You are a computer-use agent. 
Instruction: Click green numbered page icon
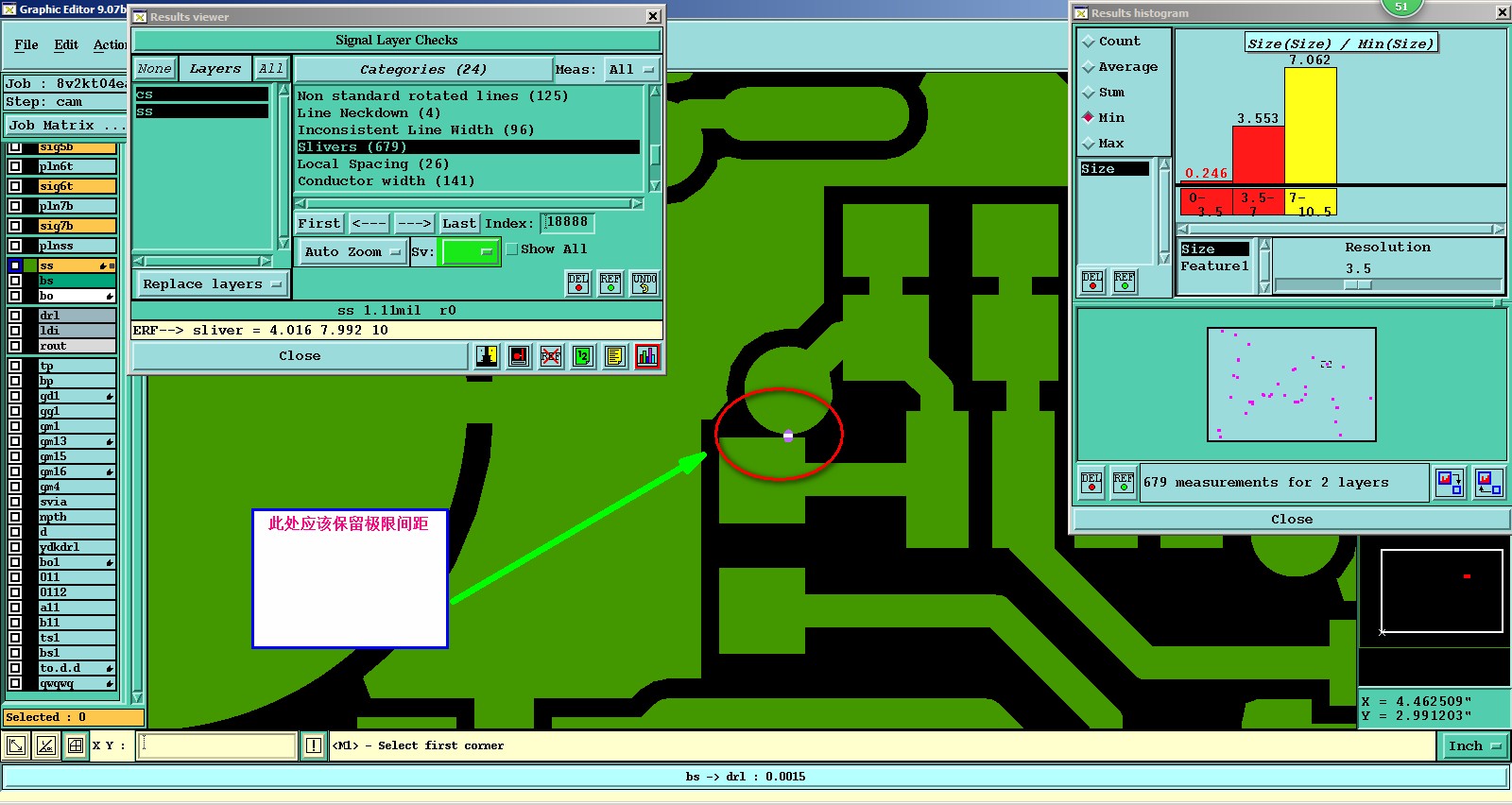coord(583,356)
